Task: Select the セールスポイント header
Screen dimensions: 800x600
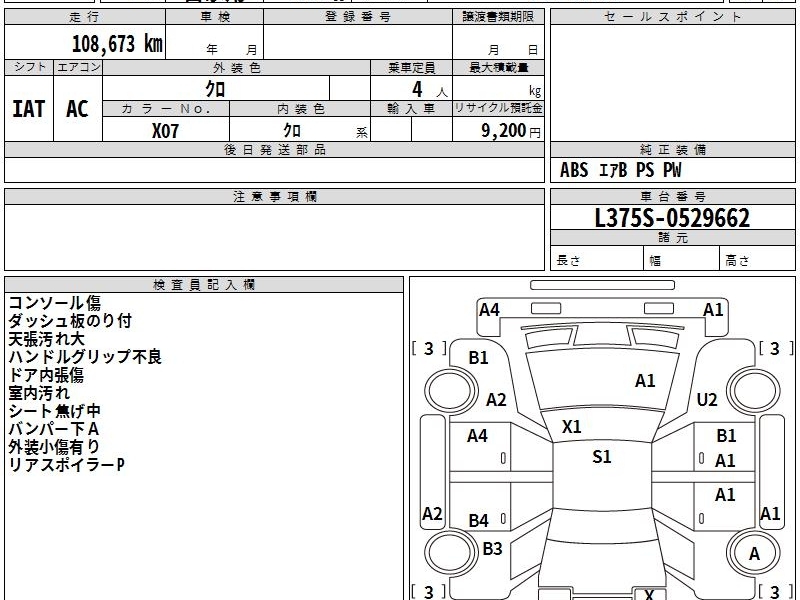Action: tap(672, 17)
